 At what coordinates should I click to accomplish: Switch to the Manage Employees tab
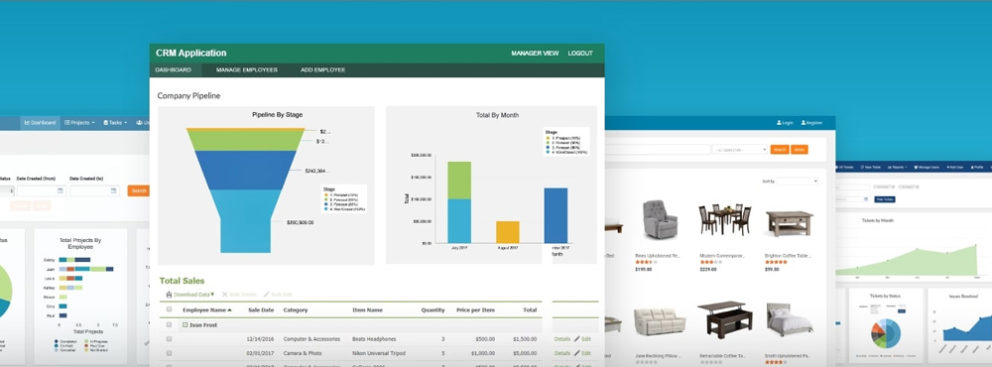point(247,70)
